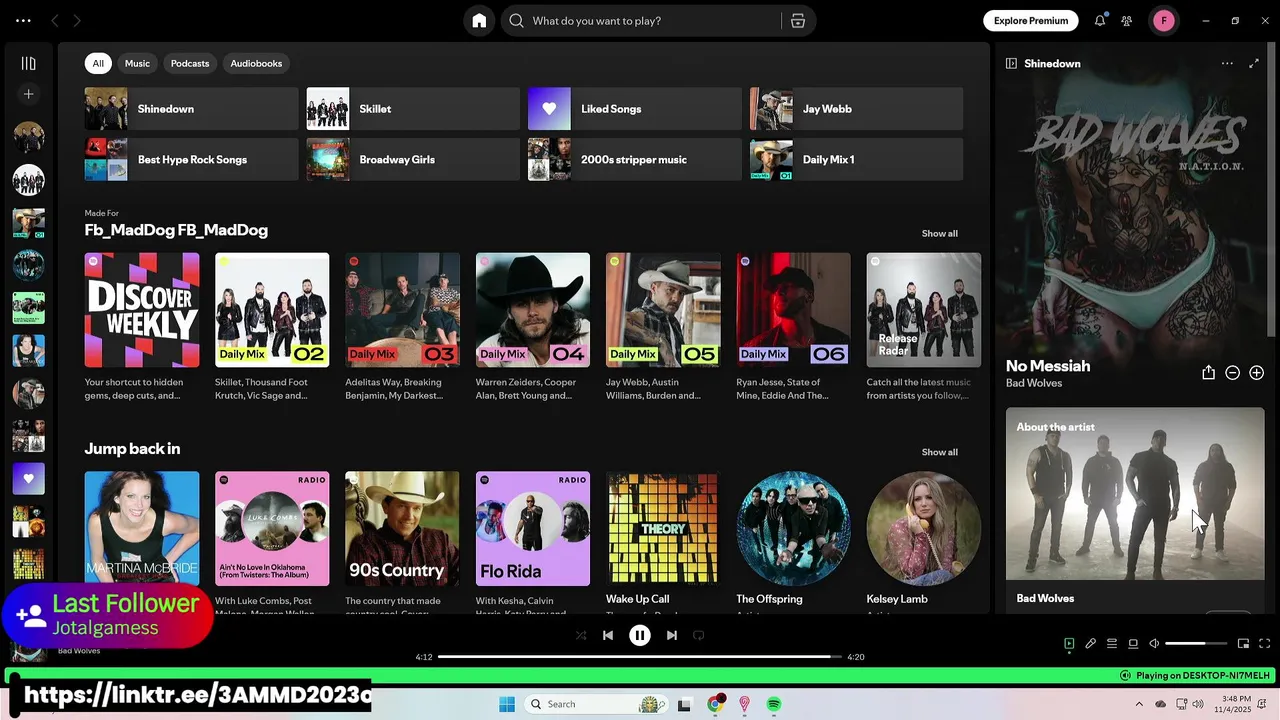Image resolution: width=1280 pixels, height=720 pixels.
Task: Open the lyrics microphone icon
Action: pos(1090,644)
